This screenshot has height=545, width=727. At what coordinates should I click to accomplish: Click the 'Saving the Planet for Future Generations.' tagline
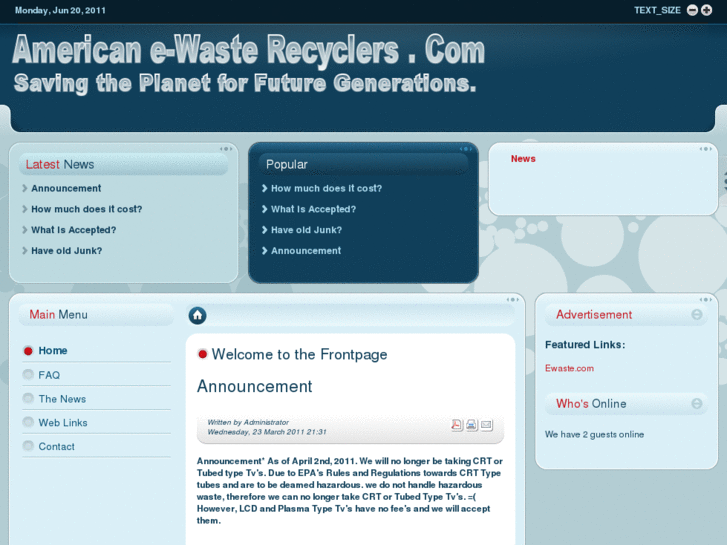point(245,83)
